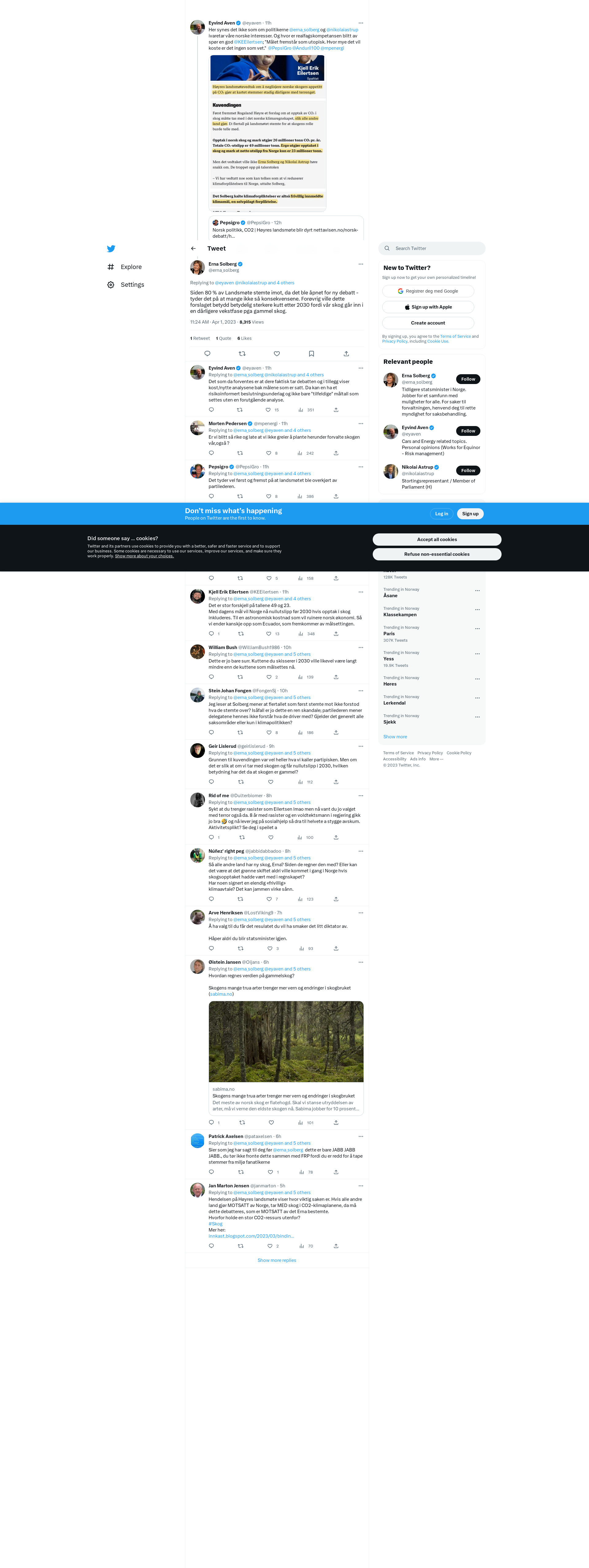This screenshot has height=1568, width=589.
Task: Like Eyvind Aven's reply with 15 likes
Action: click(x=268, y=410)
